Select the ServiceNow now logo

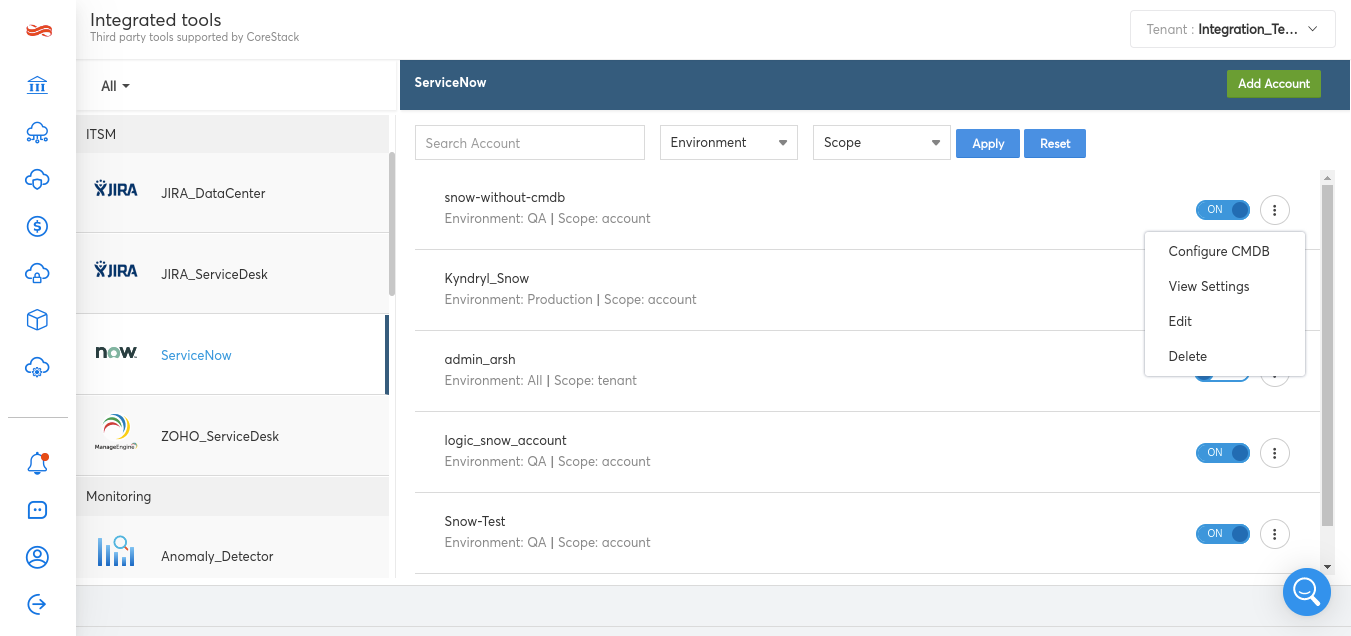click(x=116, y=353)
